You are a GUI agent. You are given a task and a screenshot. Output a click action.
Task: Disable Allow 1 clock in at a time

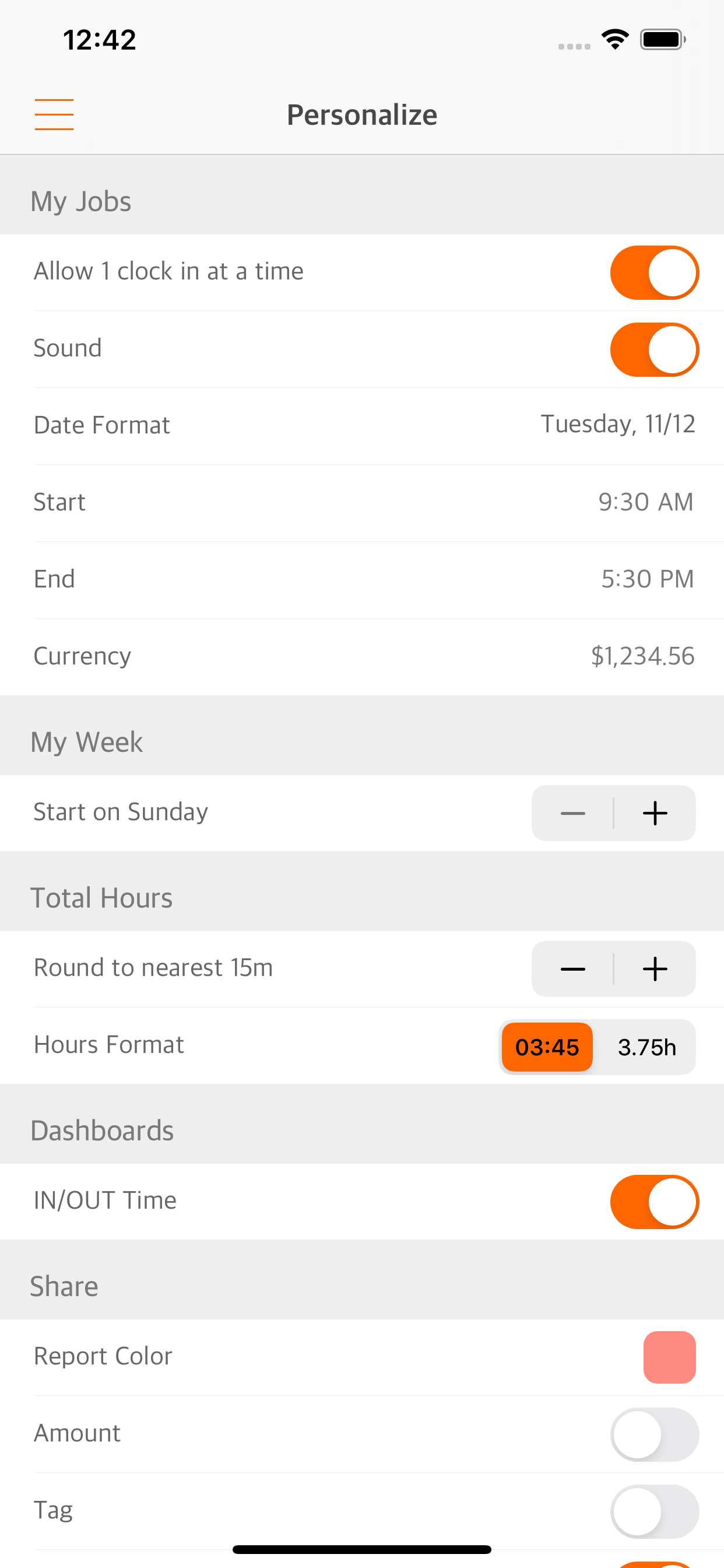pos(655,272)
